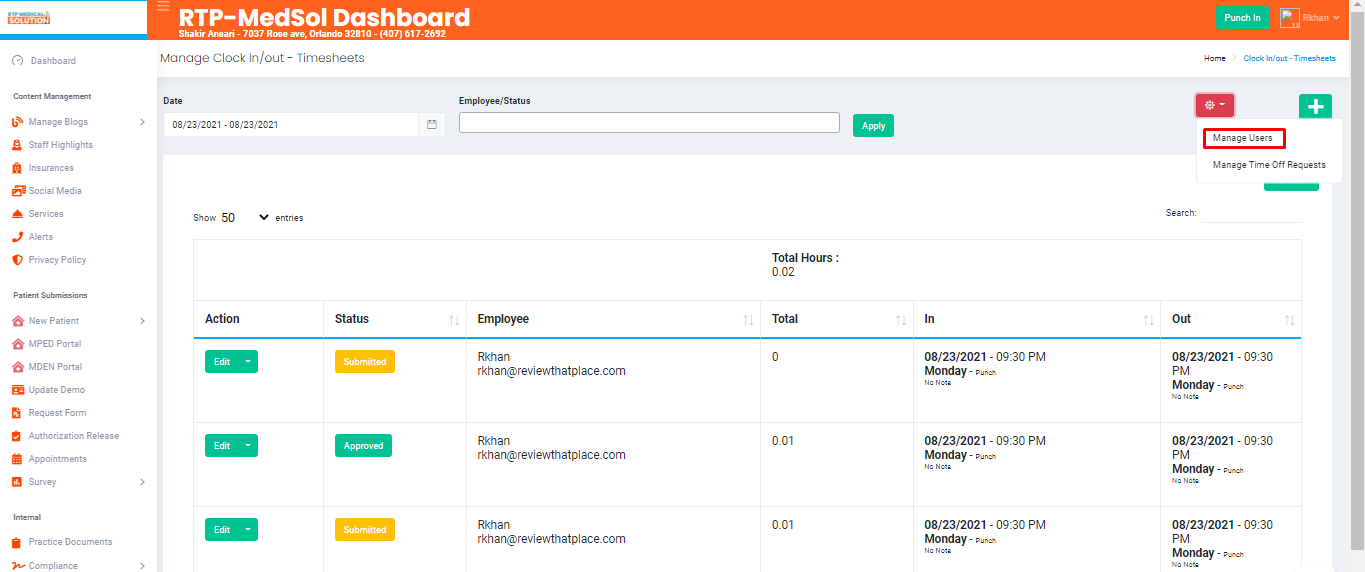
Task: Click Clock In/out - Timesheets breadcrumb
Action: click(x=1289, y=58)
